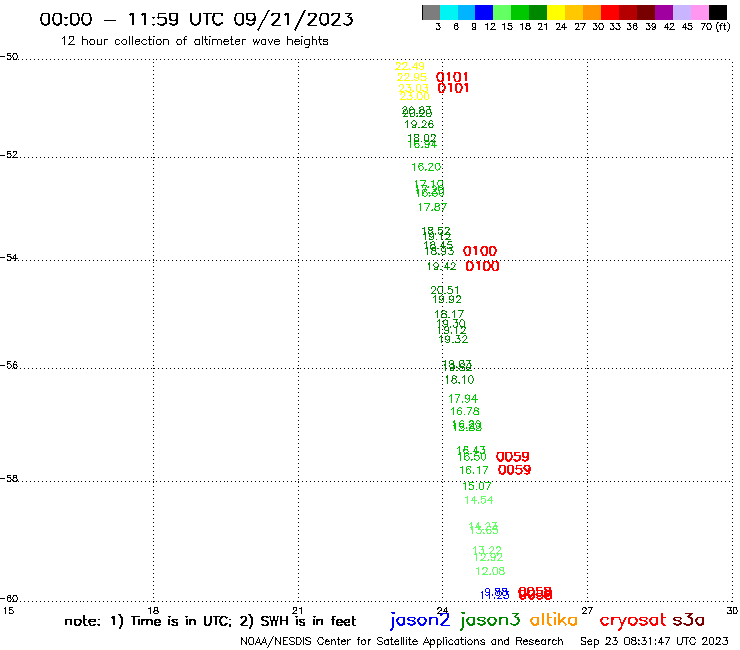Click the title date 09/21/2023
Image resolution: width=740 pixels, height=650 pixels.
tap(293, 19)
